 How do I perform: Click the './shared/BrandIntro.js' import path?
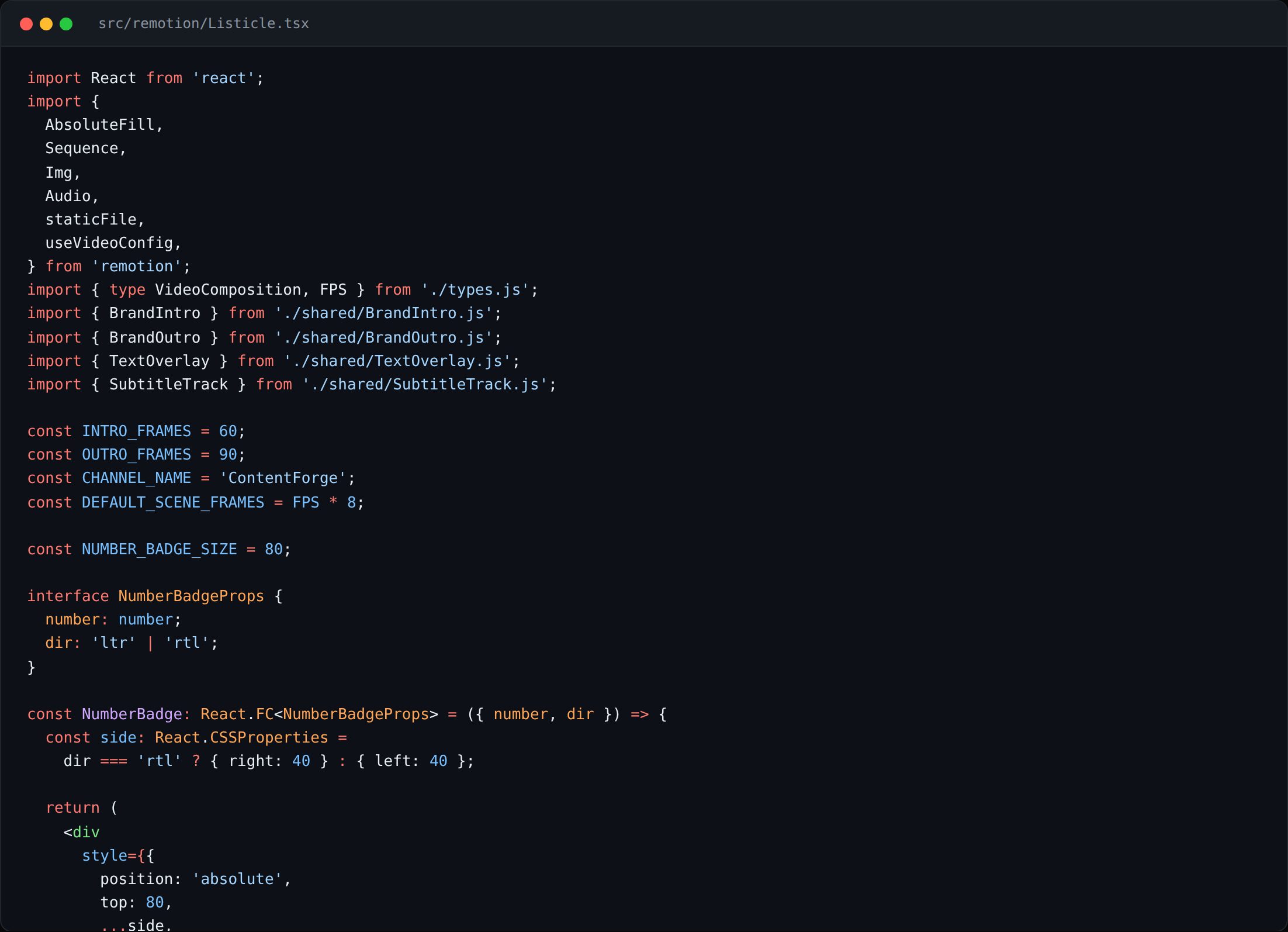384,313
